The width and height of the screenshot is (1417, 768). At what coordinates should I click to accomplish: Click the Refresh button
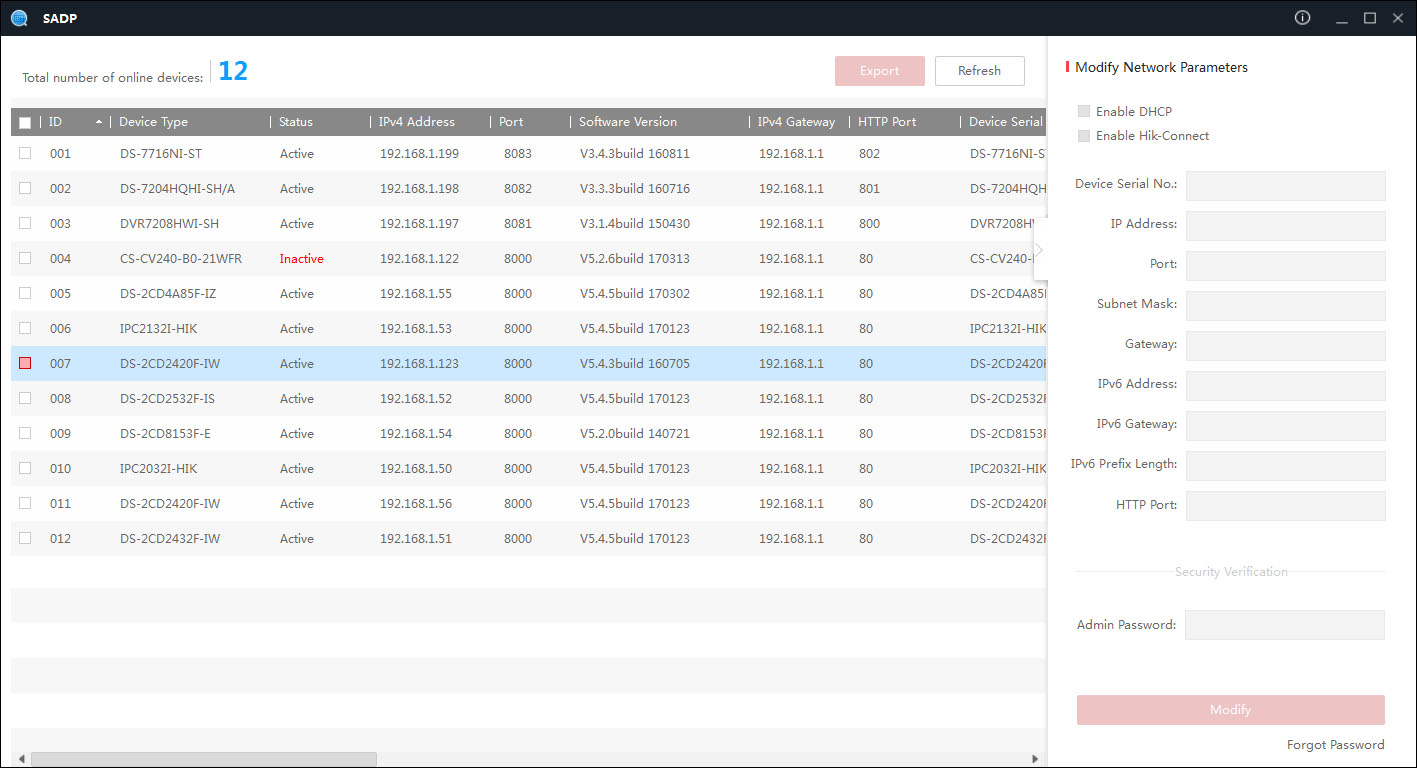[980, 71]
